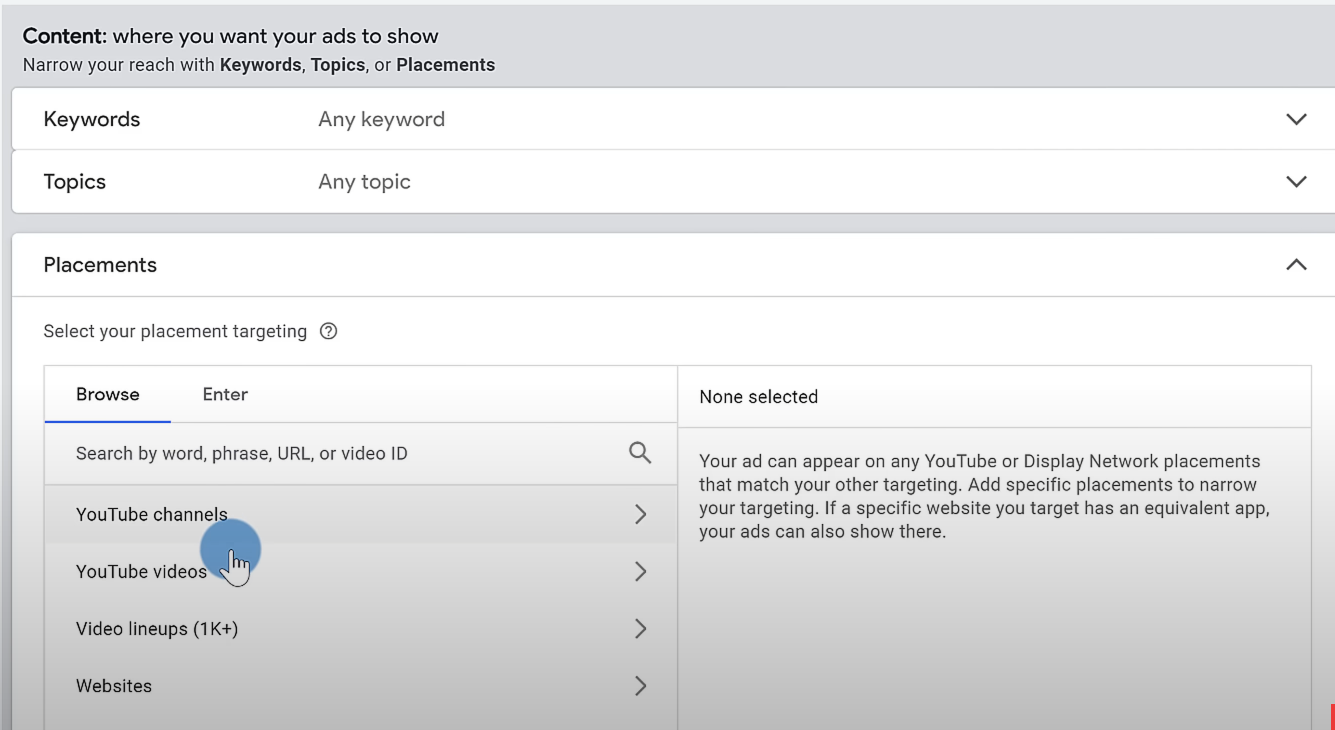Click the arrow next to Websites

tap(640, 685)
